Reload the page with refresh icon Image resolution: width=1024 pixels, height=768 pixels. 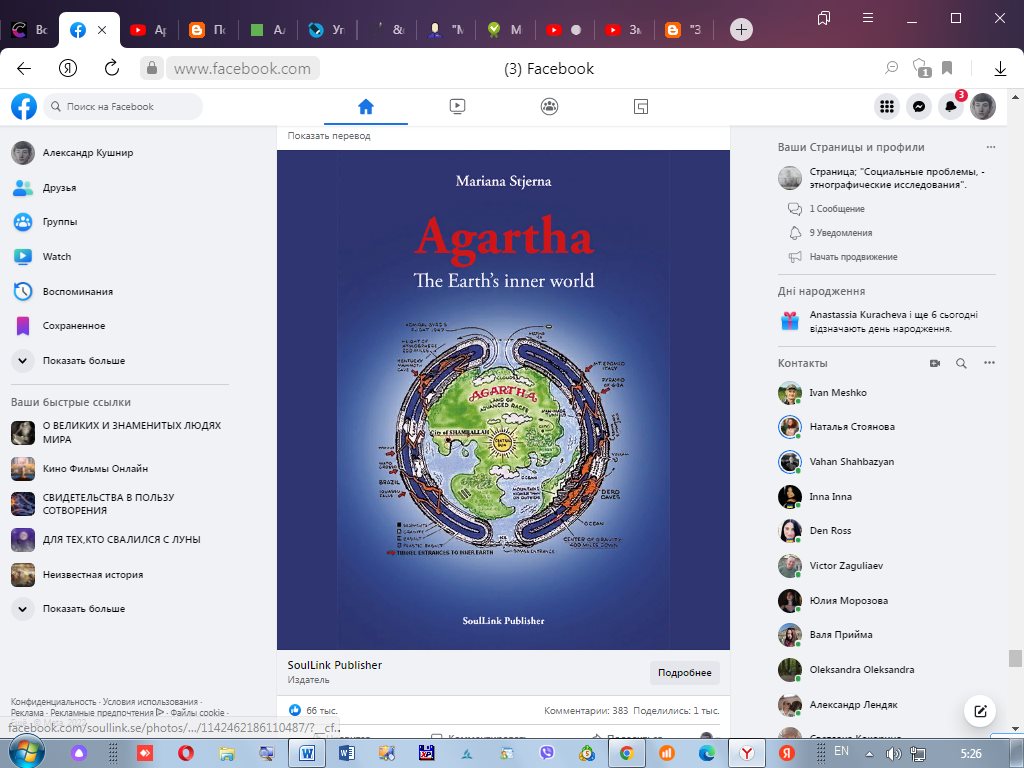click(x=112, y=68)
